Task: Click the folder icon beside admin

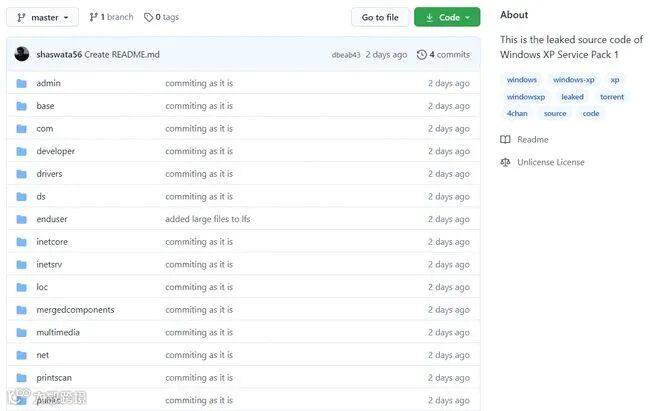Action: click(x=22, y=83)
